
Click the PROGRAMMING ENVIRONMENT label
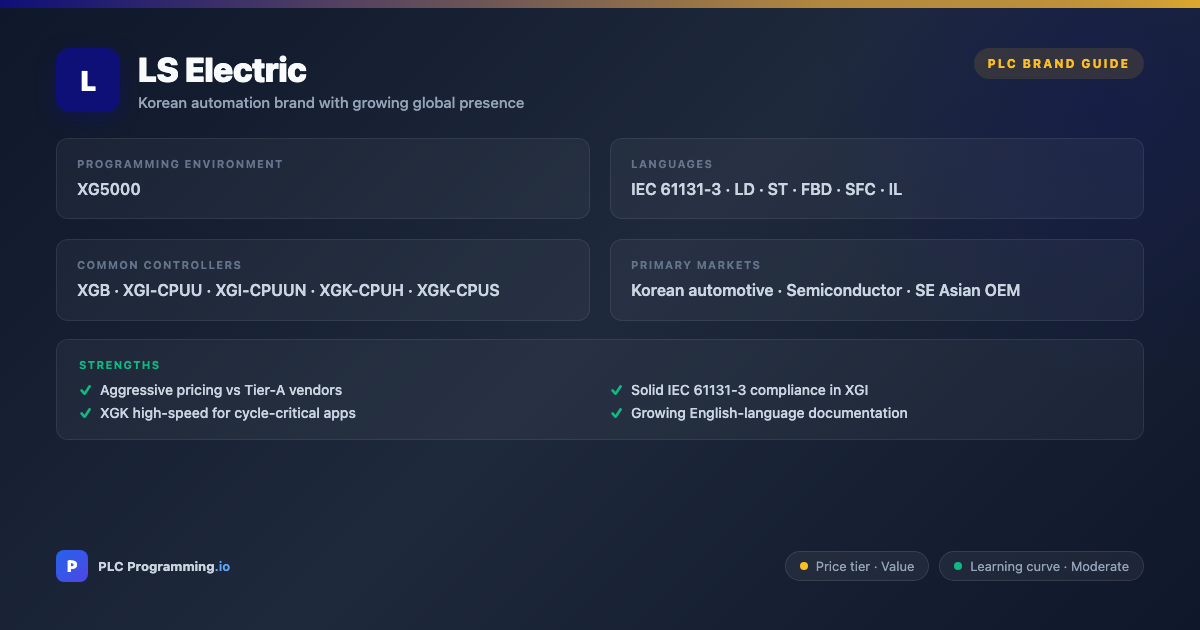(180, 164)
